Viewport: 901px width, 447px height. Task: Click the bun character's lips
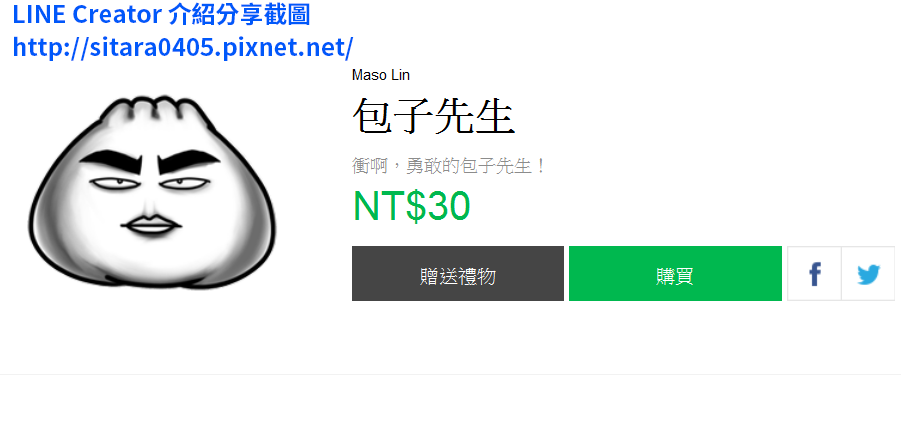coord(151,224)
